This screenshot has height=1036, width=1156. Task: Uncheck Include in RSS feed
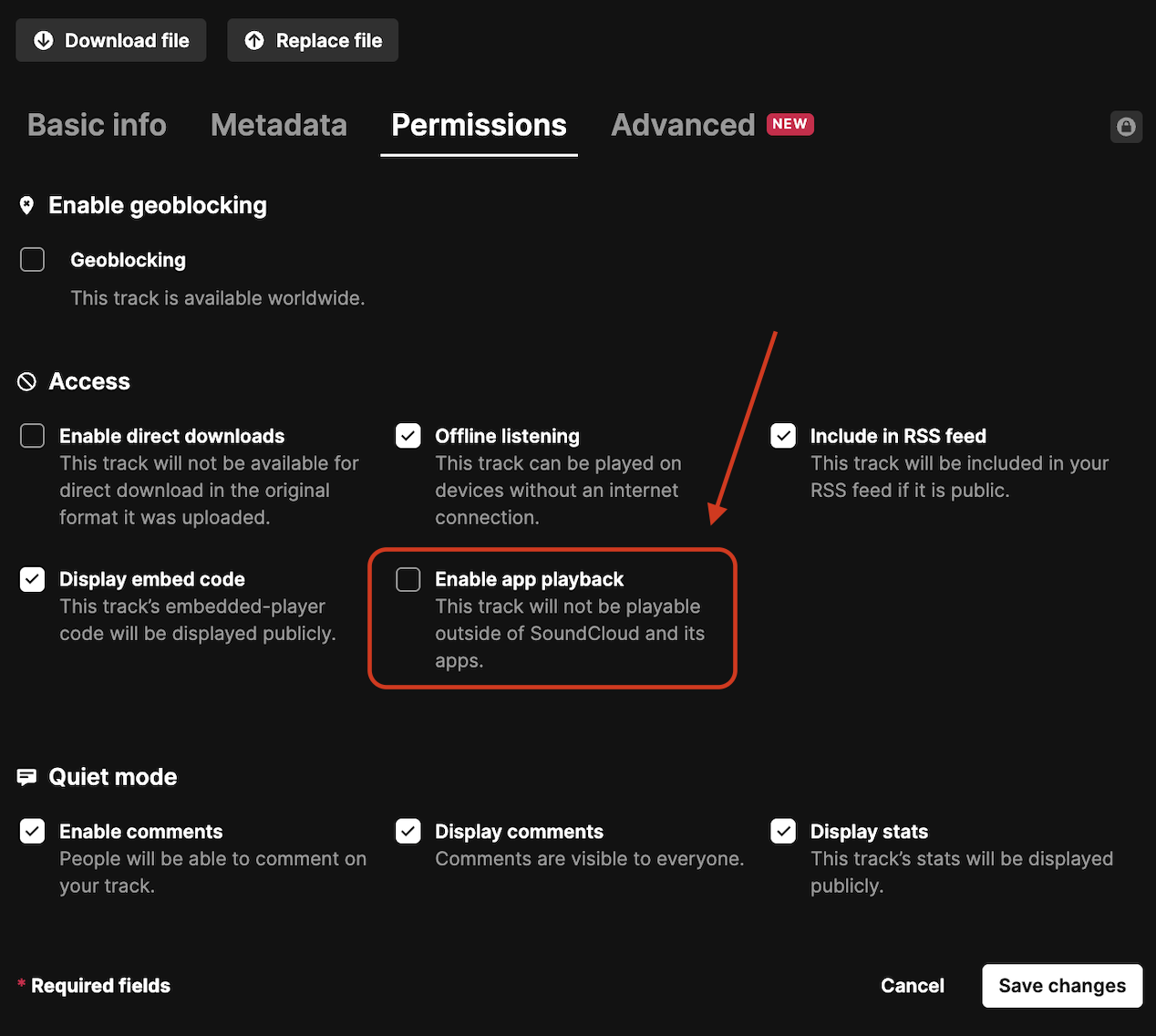[783, 435]
